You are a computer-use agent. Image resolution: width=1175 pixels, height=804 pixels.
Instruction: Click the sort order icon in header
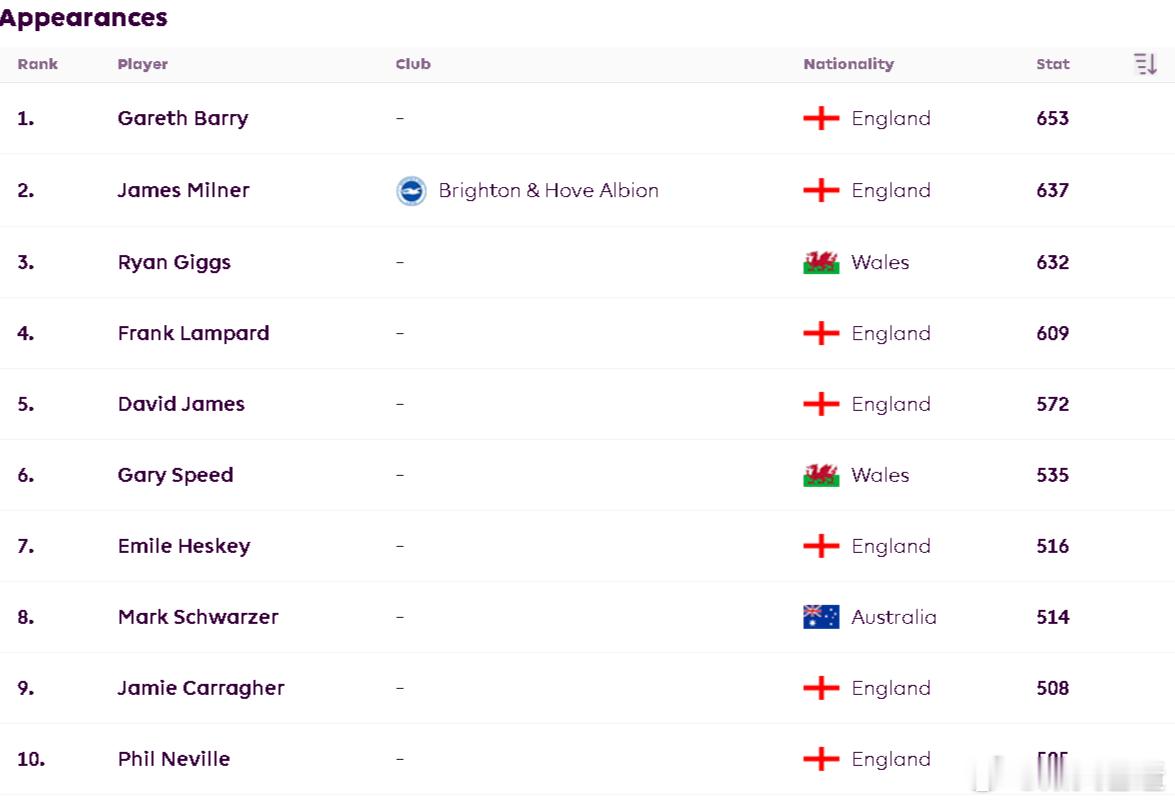tap(1145, 64)
